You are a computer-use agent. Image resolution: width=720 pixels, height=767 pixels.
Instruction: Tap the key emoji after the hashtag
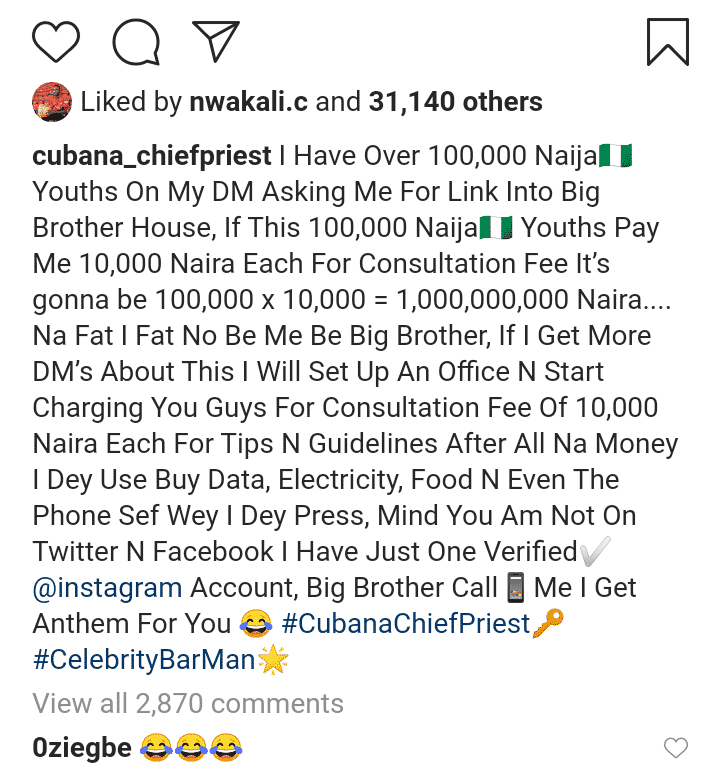pyautogui.click(x=548, y=623)
